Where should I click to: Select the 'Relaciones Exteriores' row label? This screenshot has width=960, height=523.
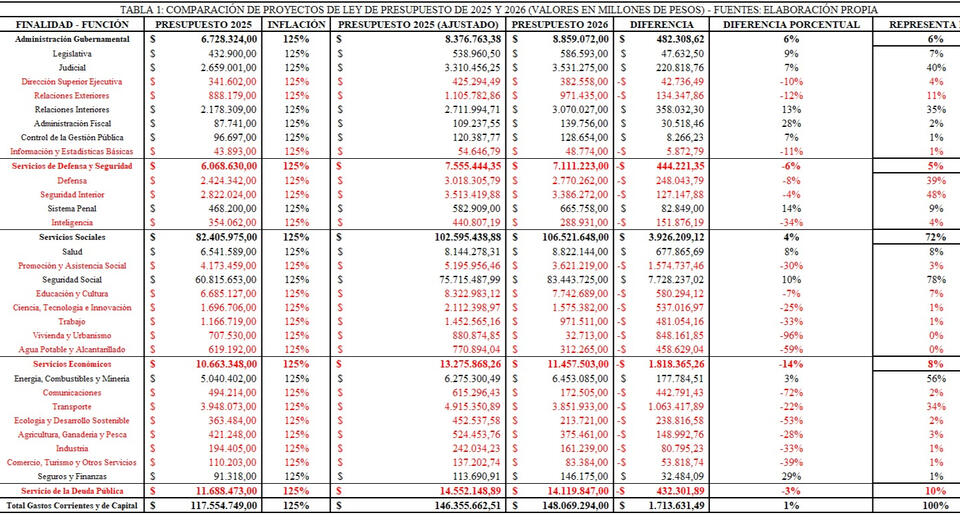(x=70, y=94)
